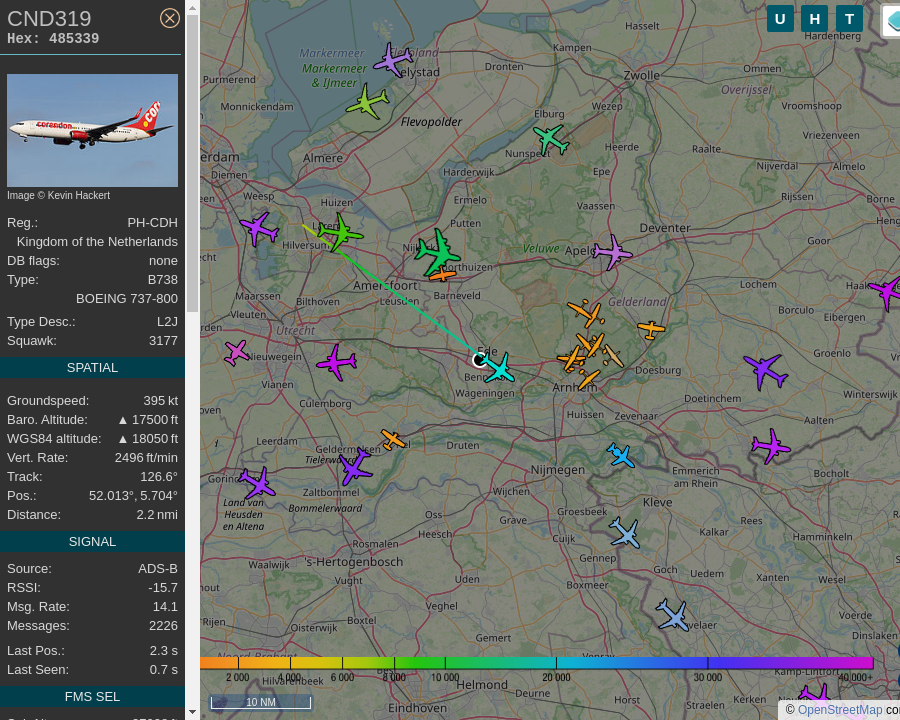
Task: Click the Messages count 2226
Action: [x=164, y=626]
